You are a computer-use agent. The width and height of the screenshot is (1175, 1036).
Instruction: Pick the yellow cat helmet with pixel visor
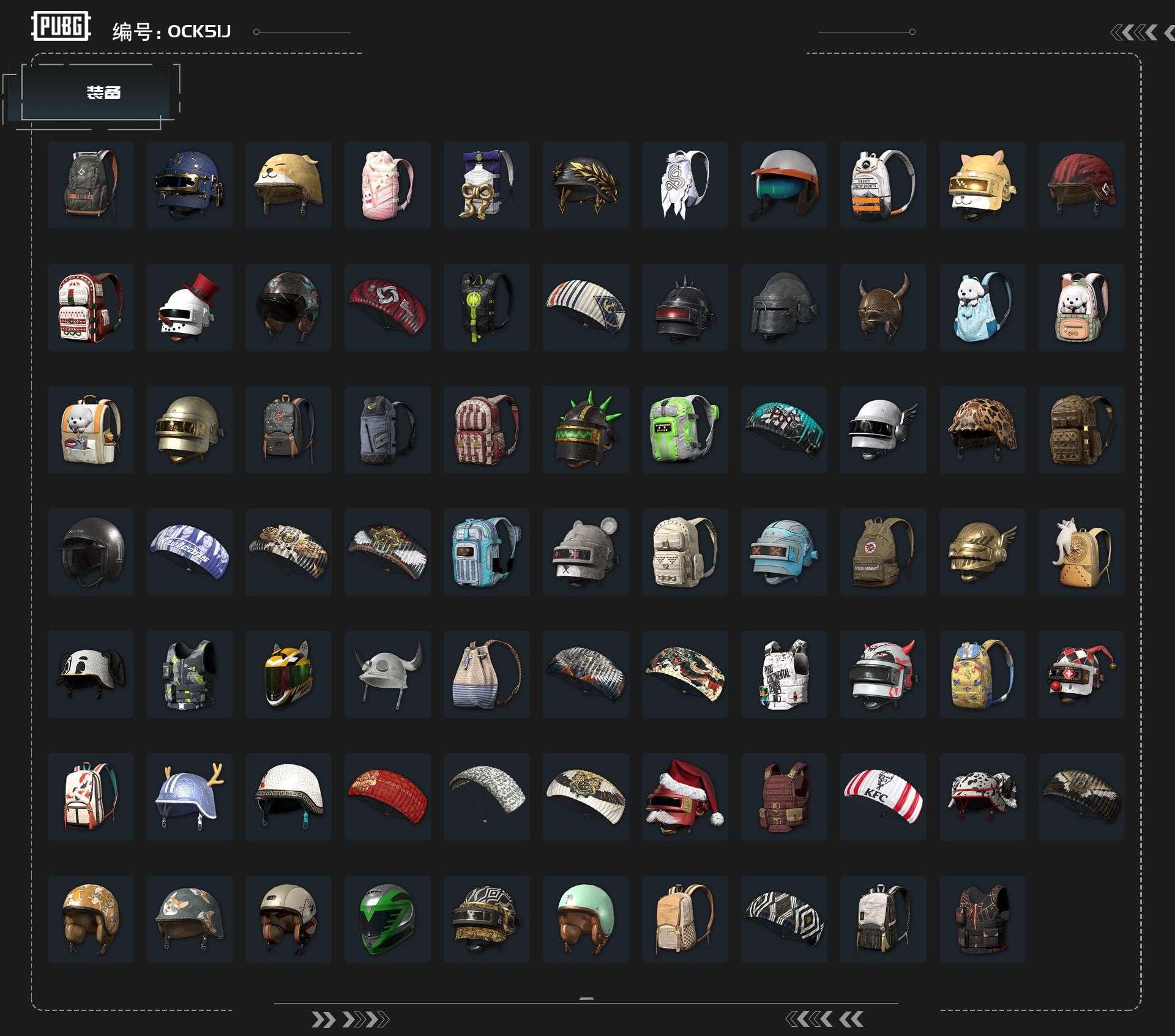coord(983,185)
